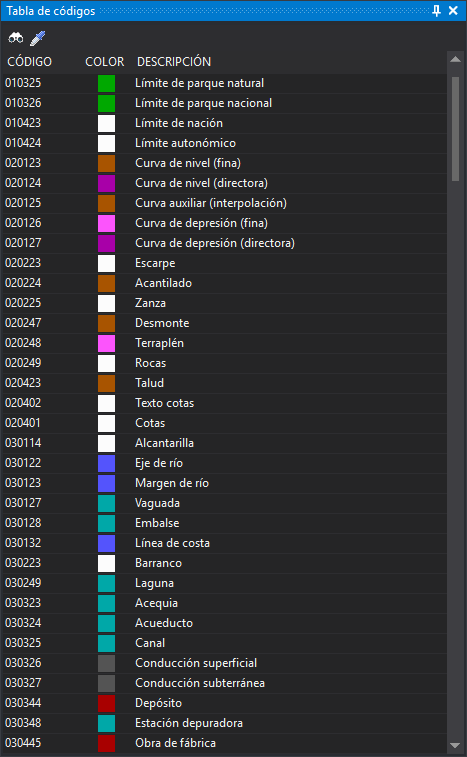Open green swatch for Límite de parque natural
467x757 pixels.
[106, 83]
